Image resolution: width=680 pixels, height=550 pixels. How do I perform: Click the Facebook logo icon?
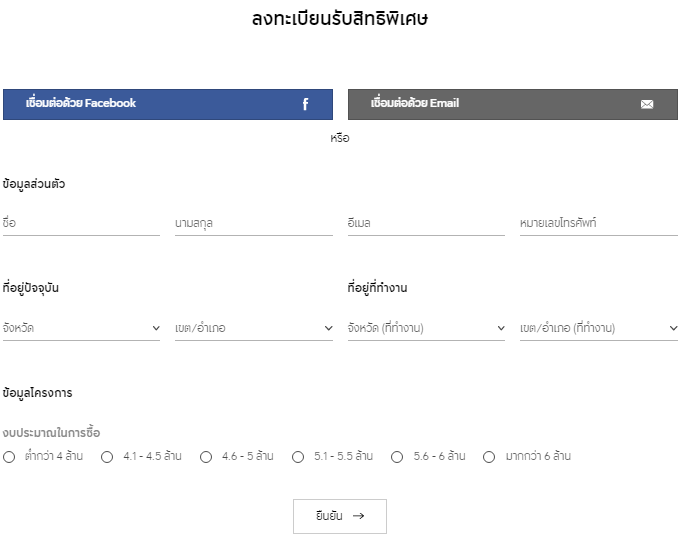pyautogui.click(x=305, y=104)
